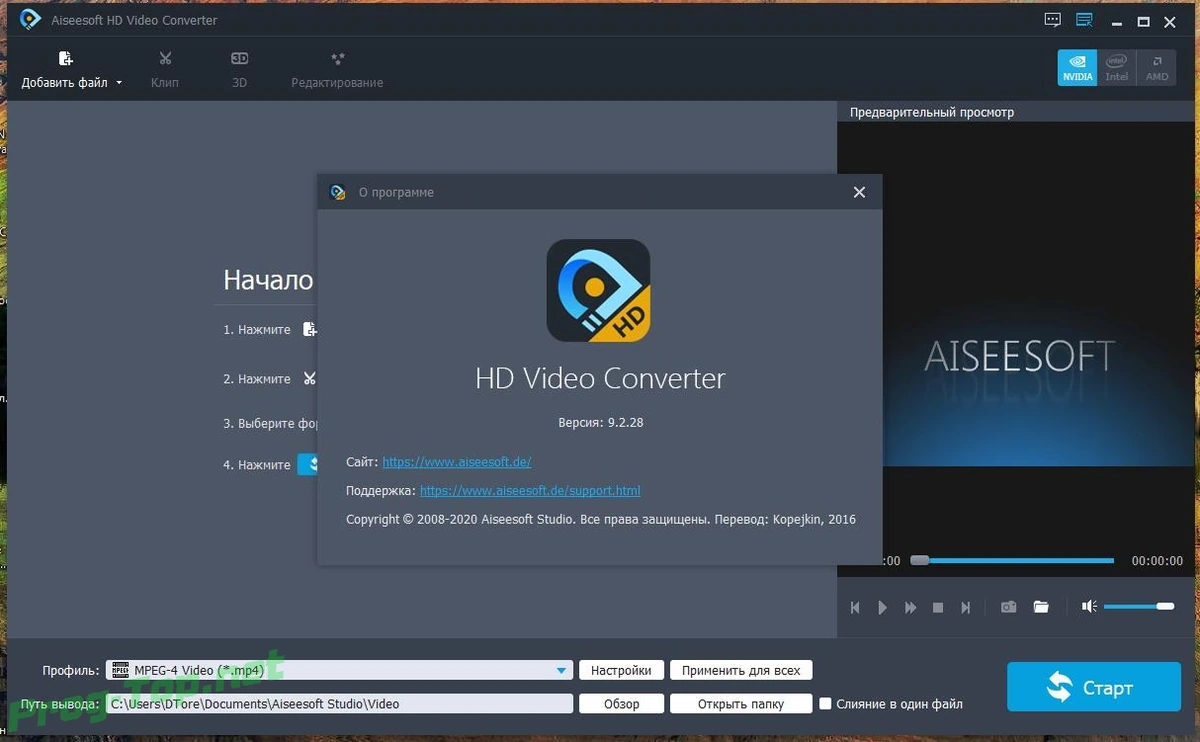Screen dimensions: 1200x742
Task: Take a snapshot with camera icon
Action: [1009, 607]
